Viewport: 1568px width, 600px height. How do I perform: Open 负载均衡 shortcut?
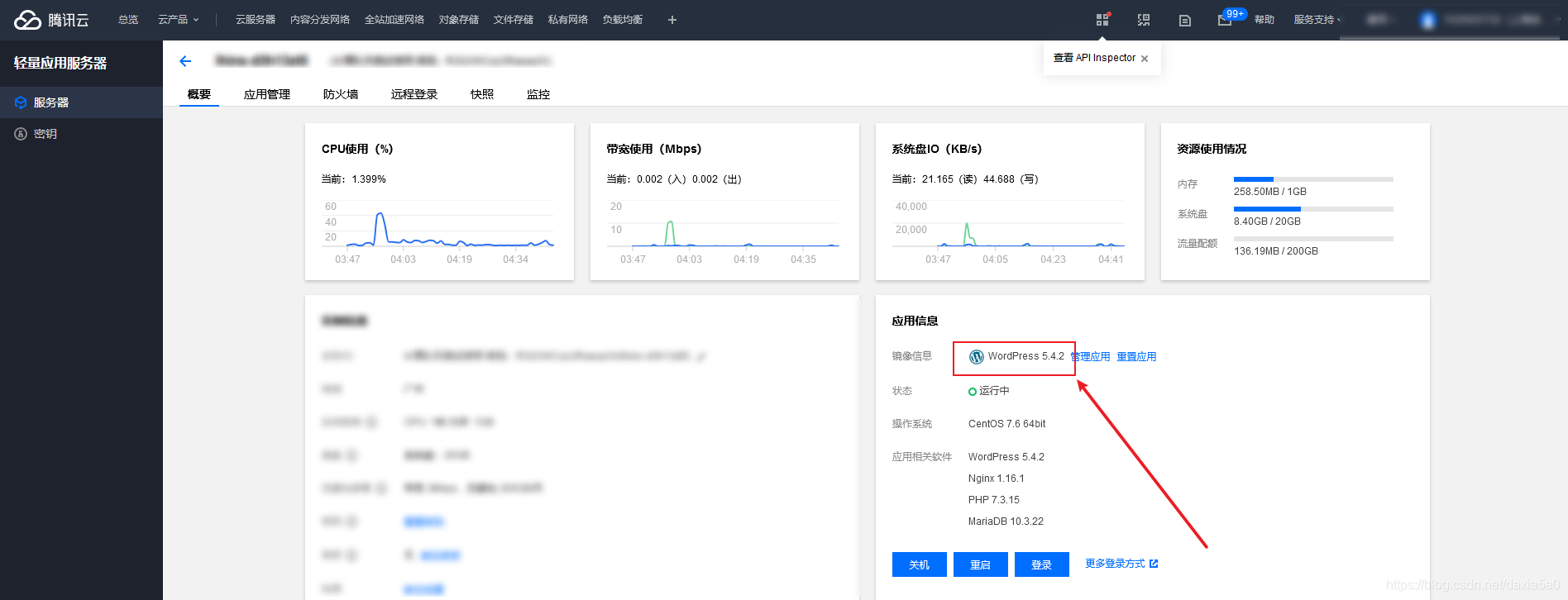623,20
